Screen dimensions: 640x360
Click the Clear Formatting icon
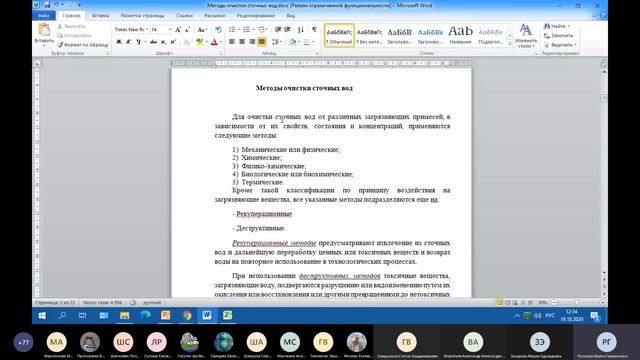tap(218, 30)
